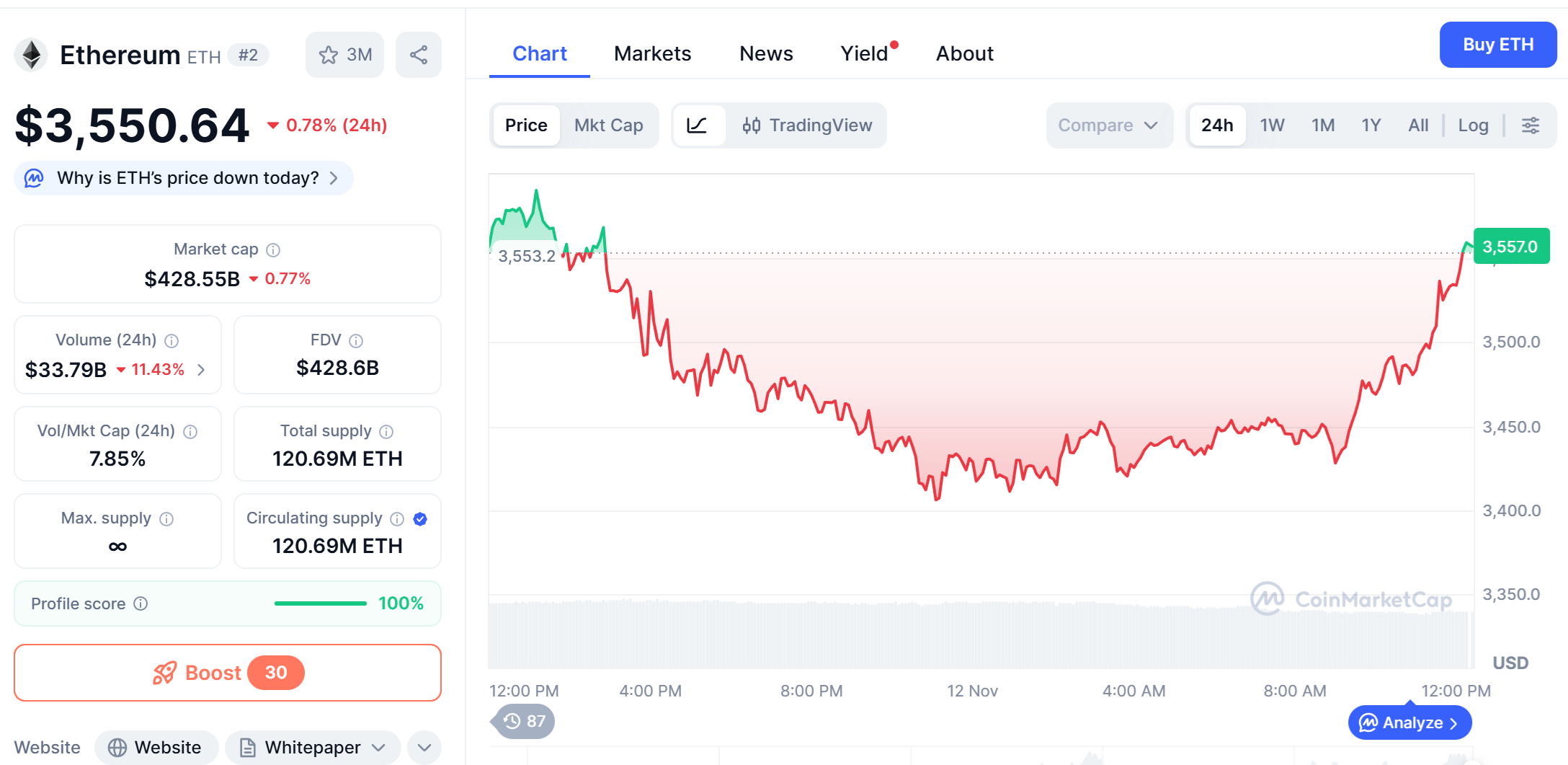Click the share icon next to Ethereum
This screenshot has width=1568, height=765.
tap(419, 55)
